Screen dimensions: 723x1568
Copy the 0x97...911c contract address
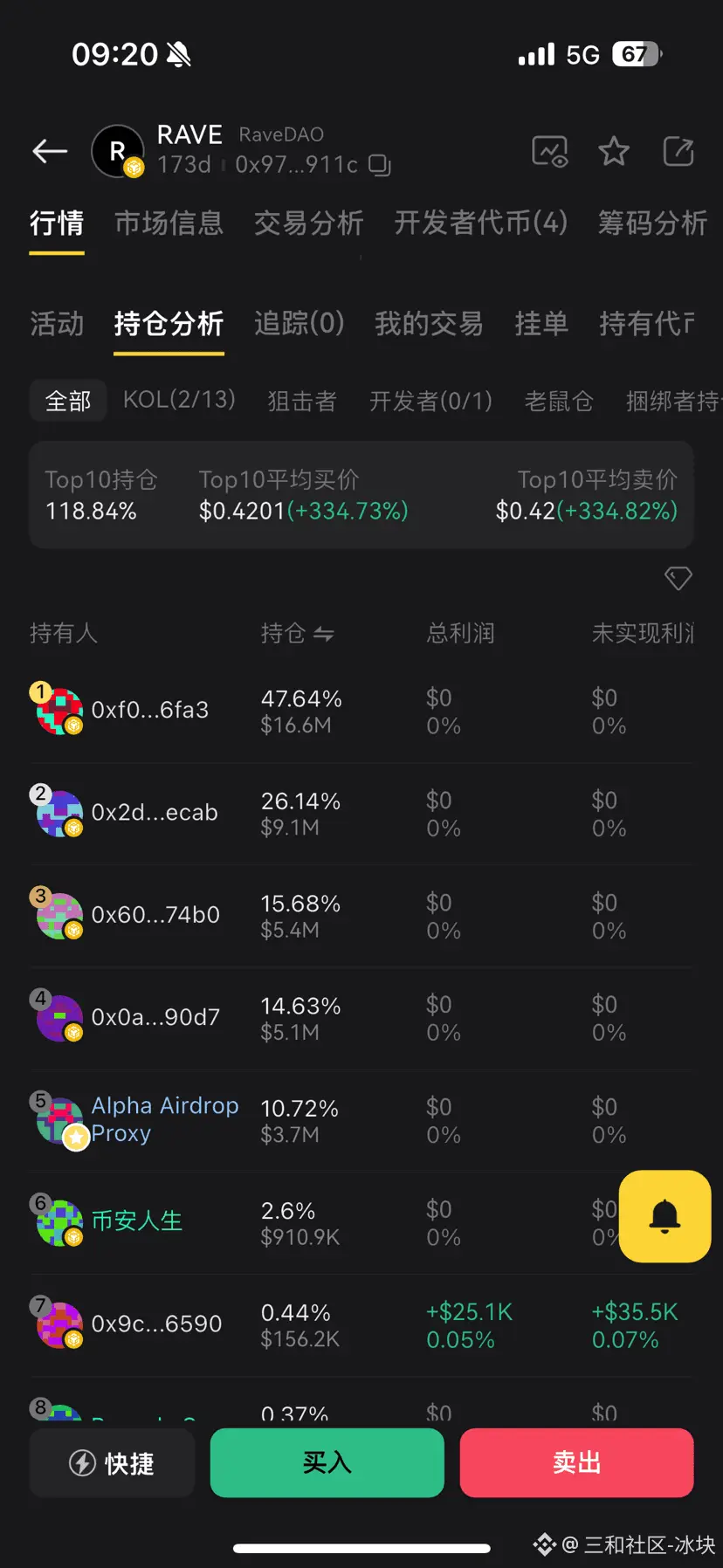pos(380,165)
